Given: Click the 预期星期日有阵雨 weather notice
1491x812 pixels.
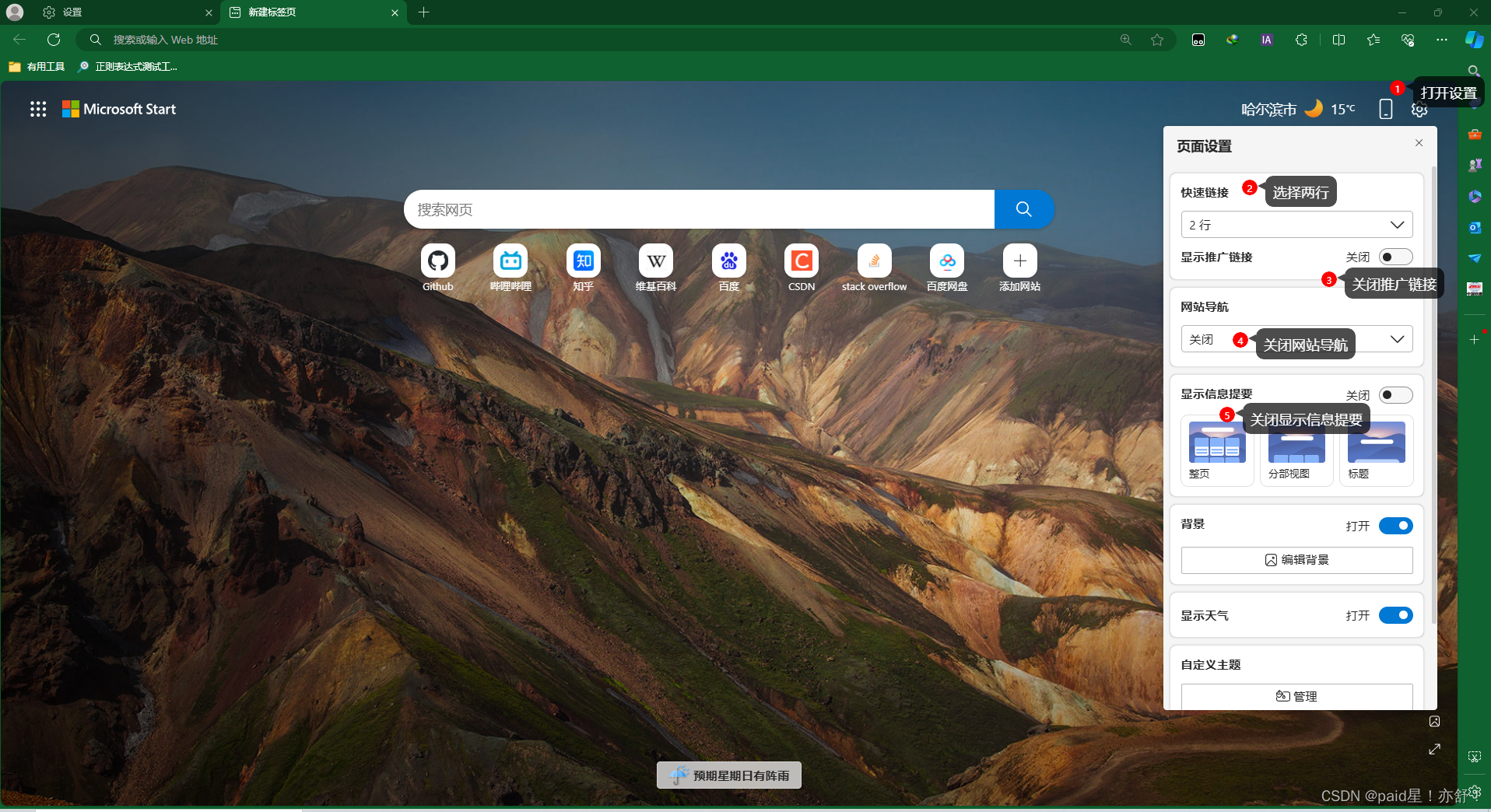Looking at the screenshot, I should tap(729, 775).
